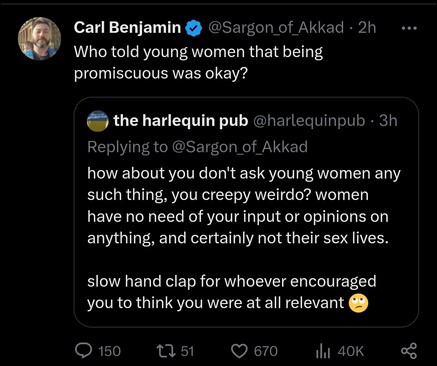437x366 pixels.
Task: Open the three-dot more options menu
Action: click(x=409, y=29)
